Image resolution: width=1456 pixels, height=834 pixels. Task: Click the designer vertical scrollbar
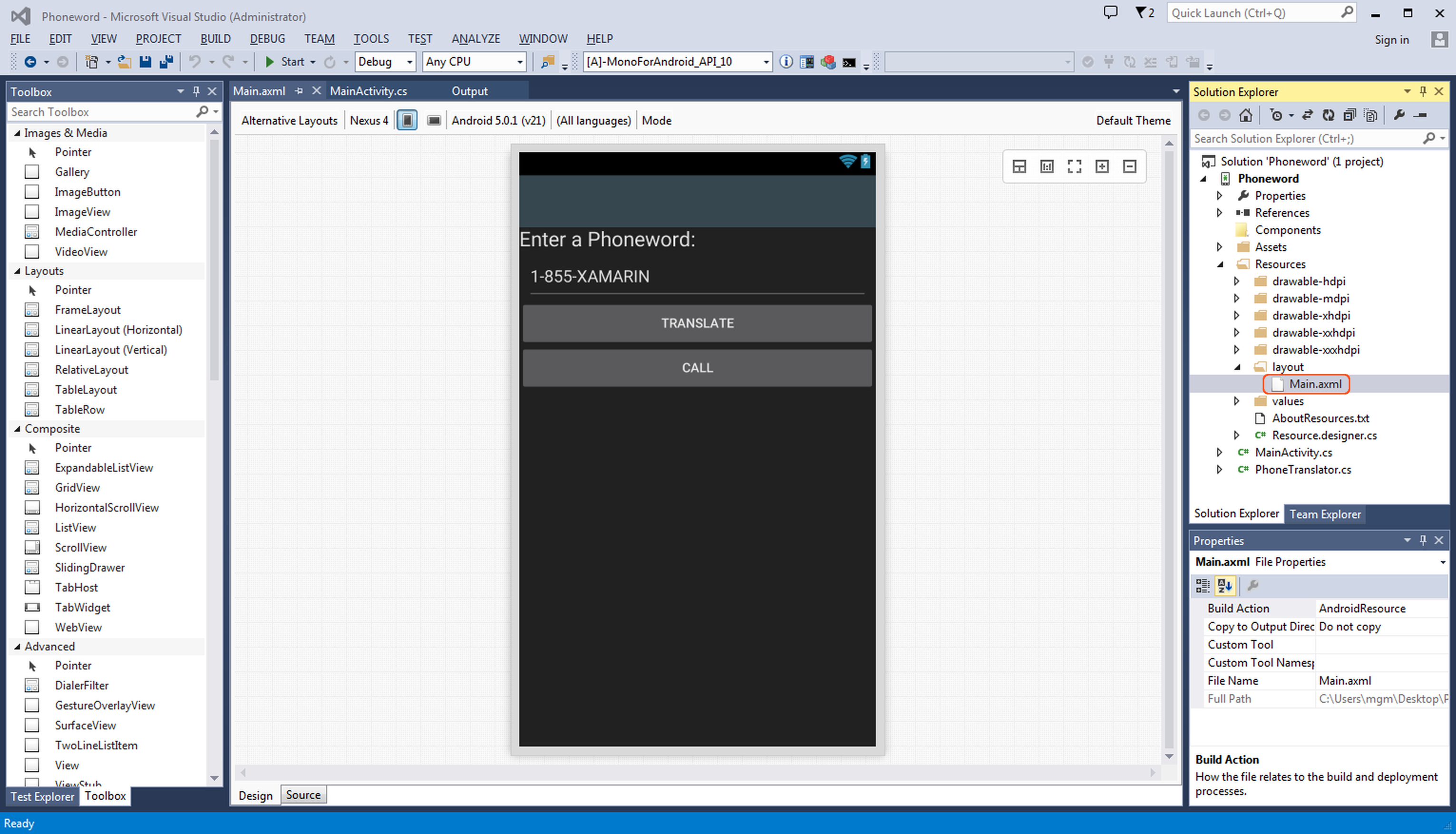tap(1168, 447)
